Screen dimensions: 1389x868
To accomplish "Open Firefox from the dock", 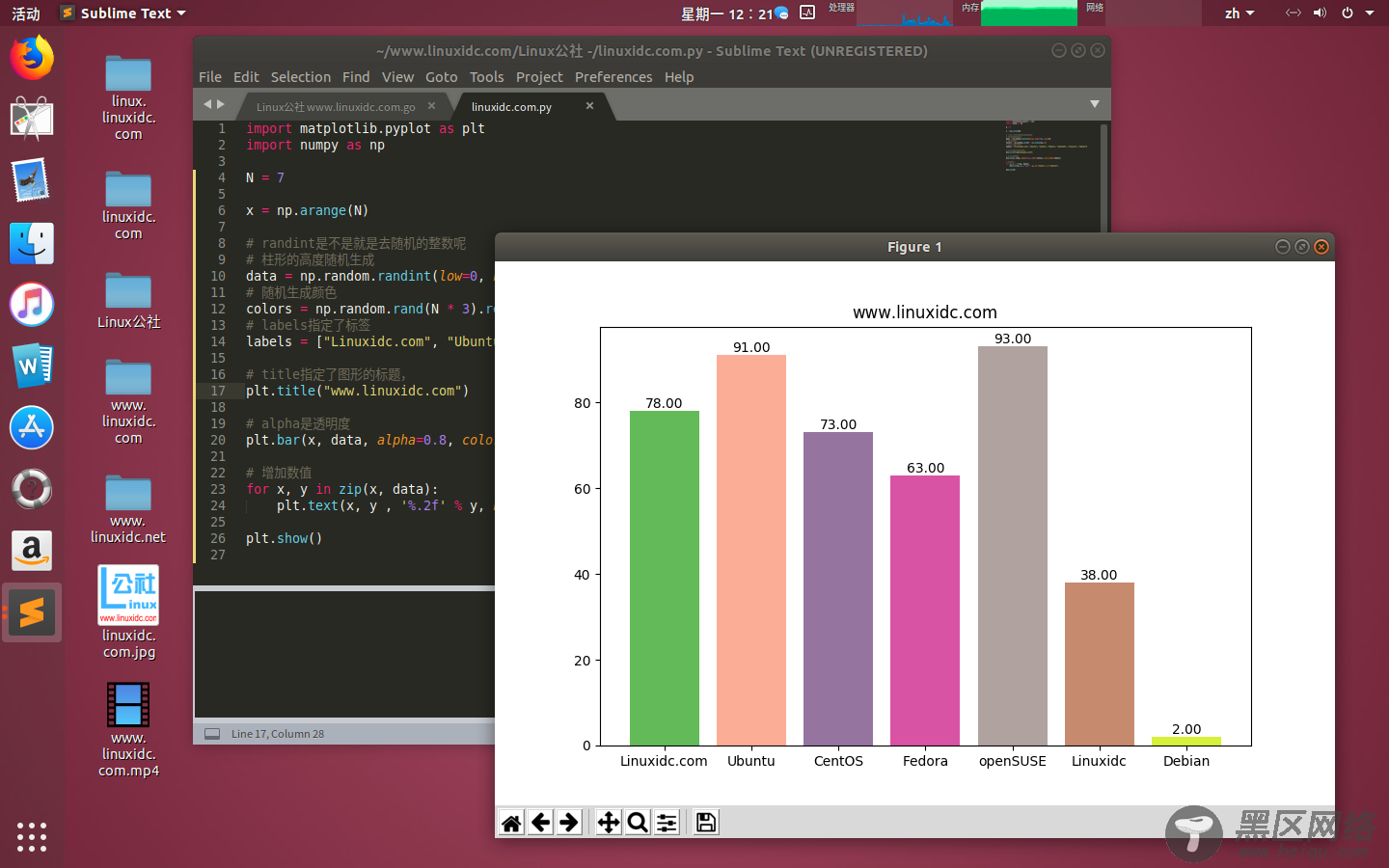I will coord(32,58).
